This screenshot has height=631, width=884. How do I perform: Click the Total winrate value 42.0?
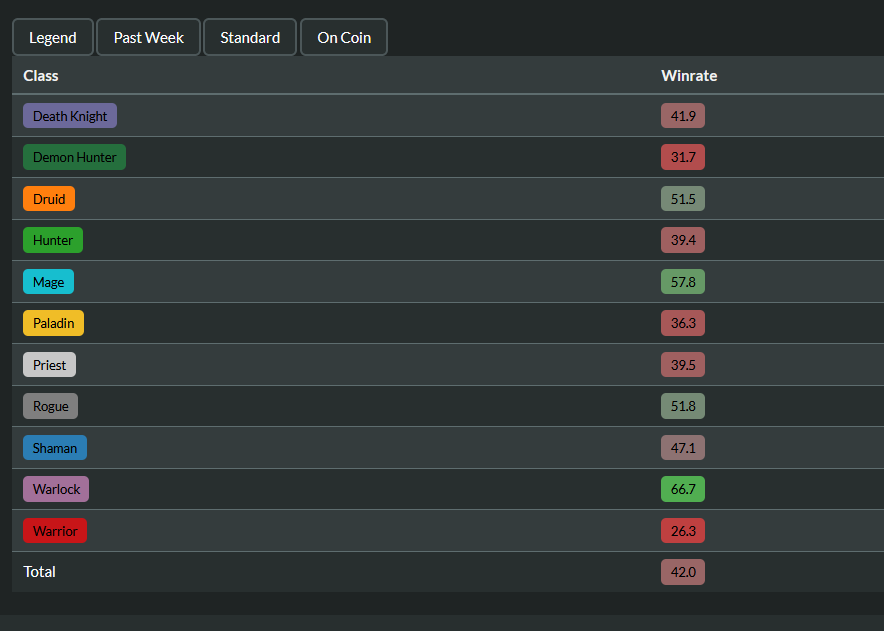click(x=683, y=572)
